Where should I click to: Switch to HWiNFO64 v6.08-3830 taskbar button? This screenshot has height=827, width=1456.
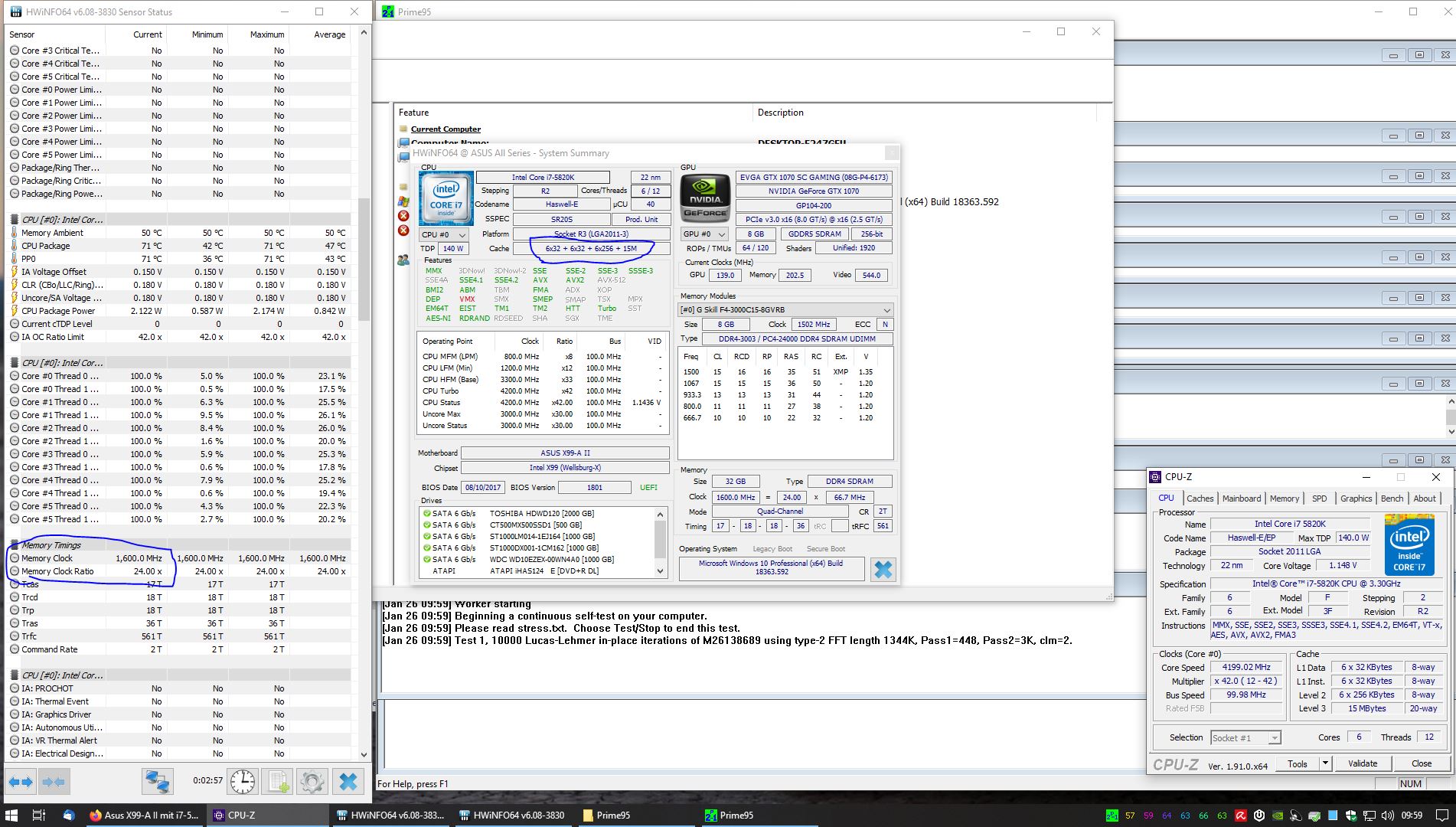514,815
